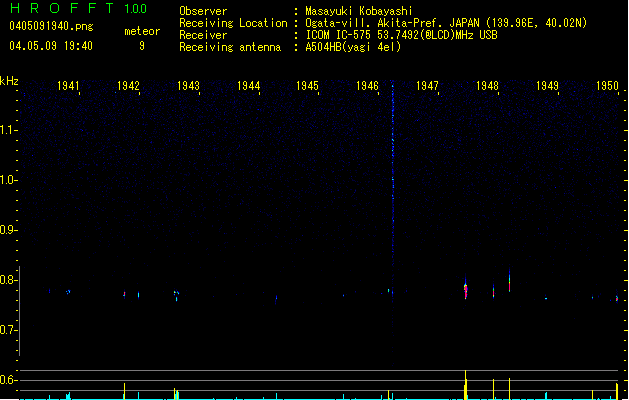Screen dimensions: 629x400
Task: Click the 1943 time marker
Action: point(188,85)
